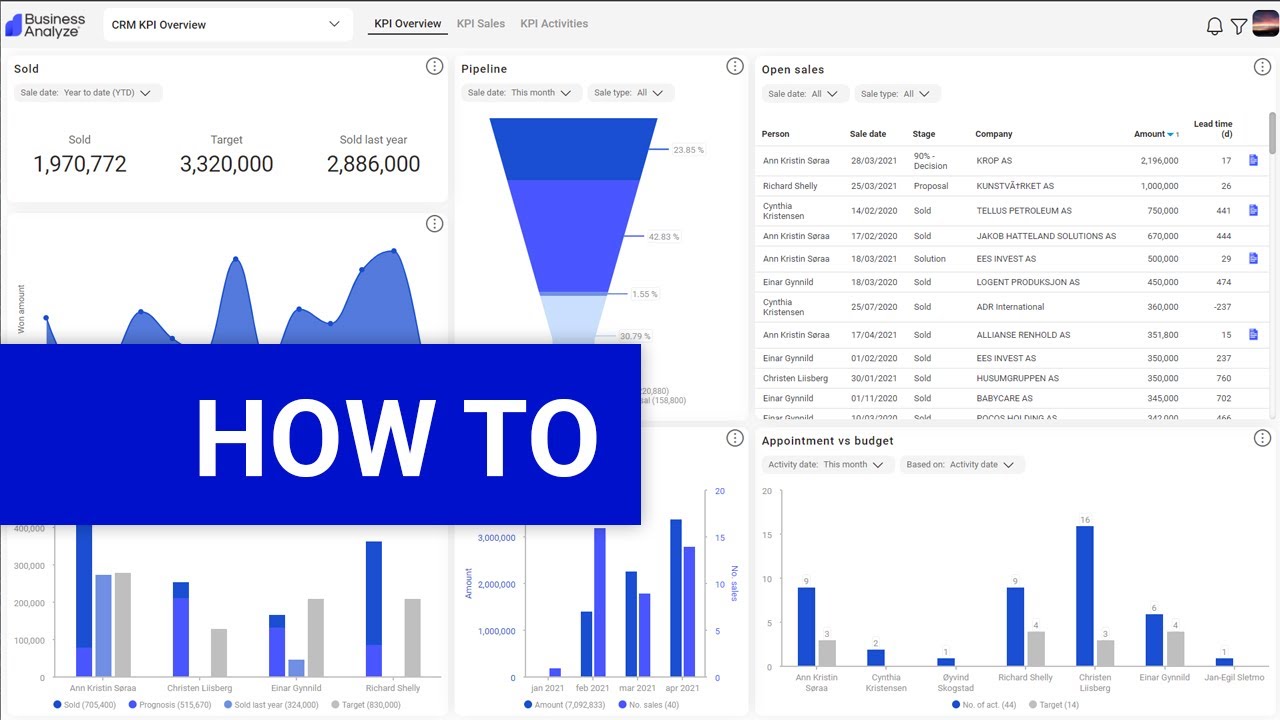The width and height of the screenshot is (1280, 720).
Task: Click lead time value -237
Action: click(1222, 307)
